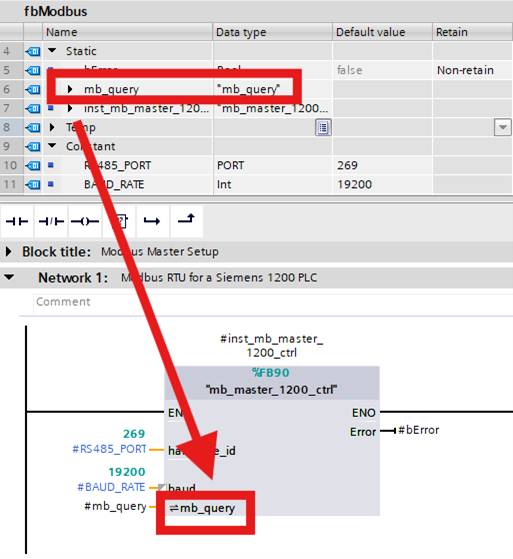Image resolution: width=513 pixels, height=559 pixels.
Task: Click the tag icon in row 7
Action: click(33, 108)
